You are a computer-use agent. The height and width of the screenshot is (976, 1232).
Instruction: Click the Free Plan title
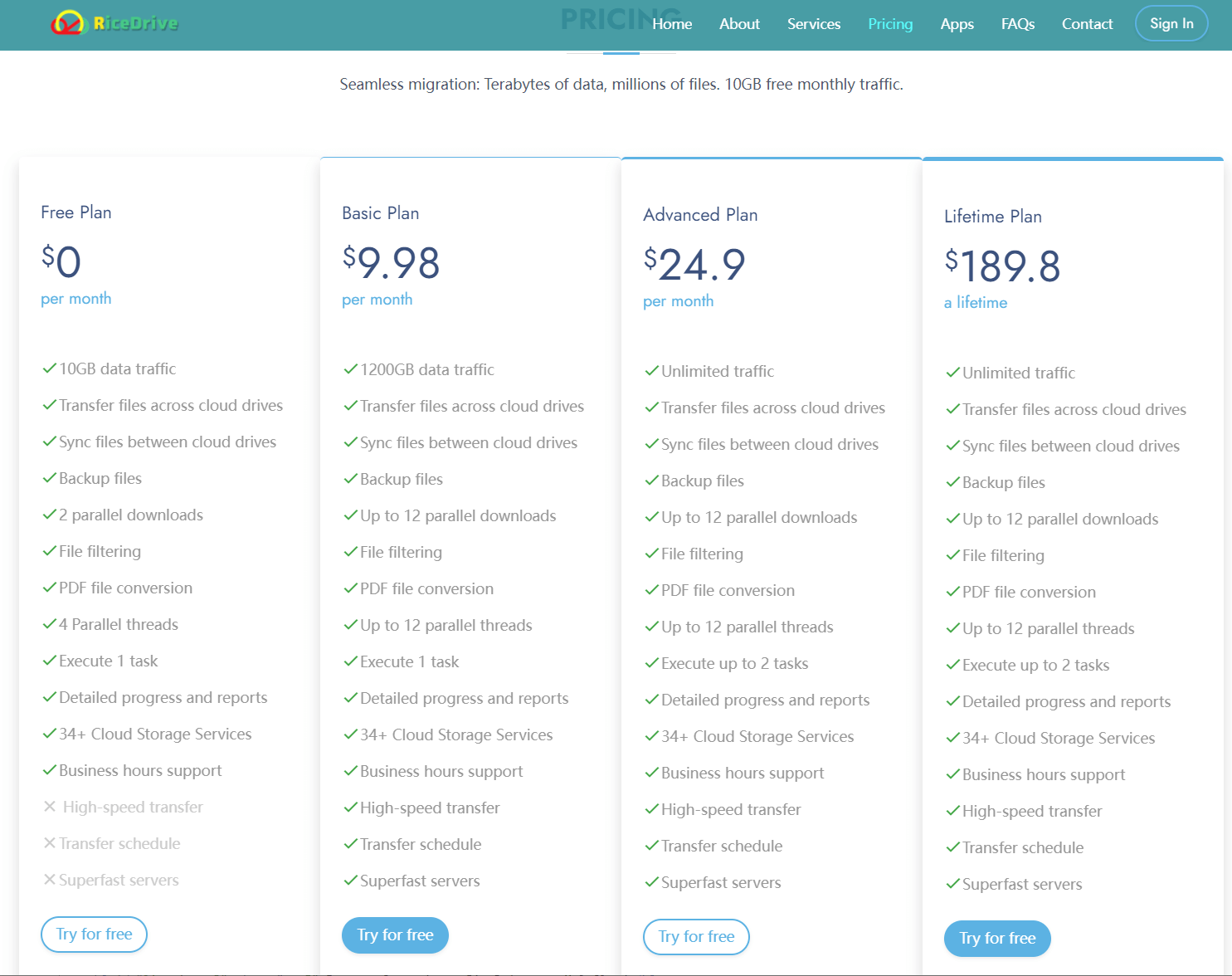76,212
